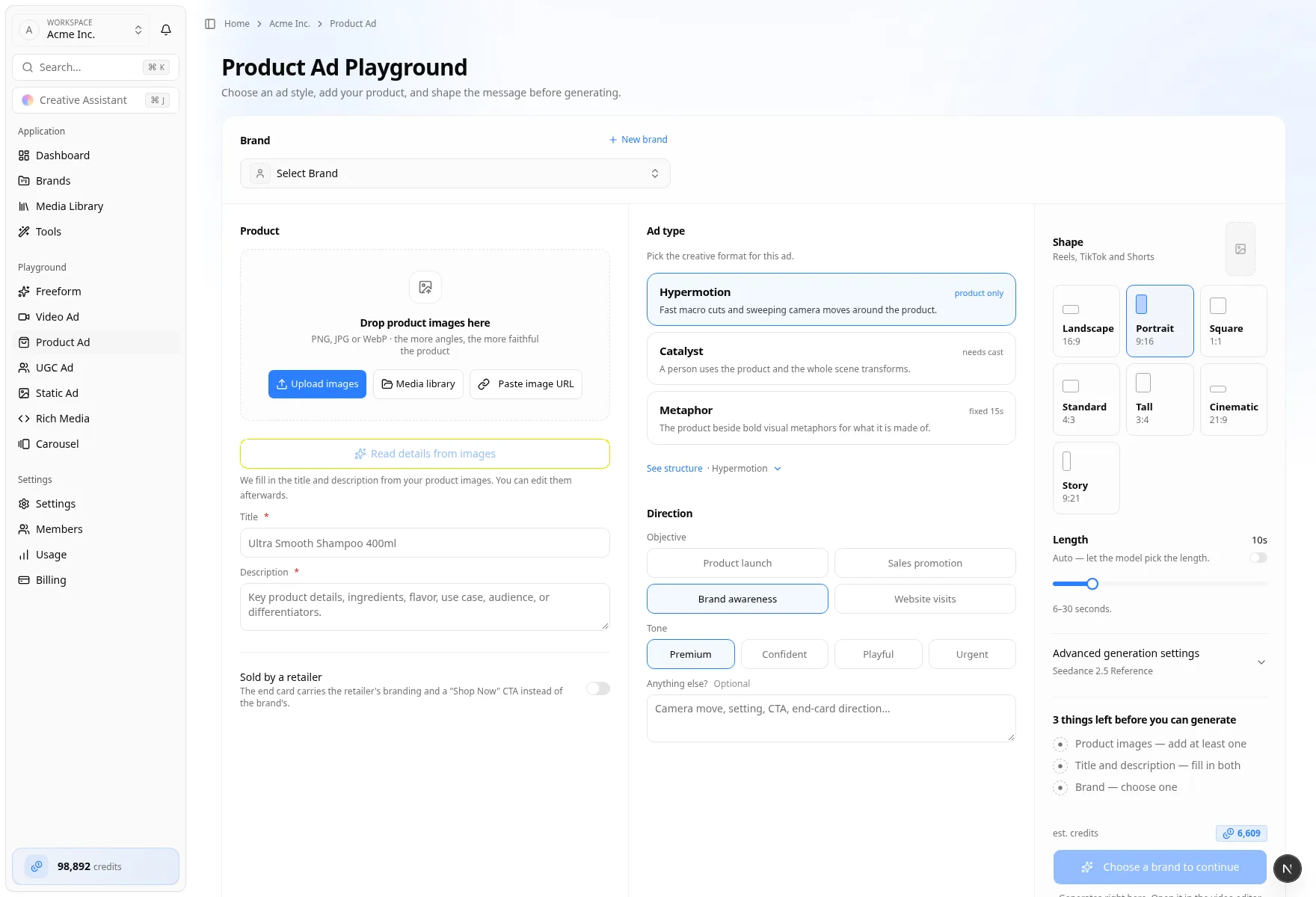Open the Settings page
Viewport: 1316px width, 897px height.
[96, 504]
